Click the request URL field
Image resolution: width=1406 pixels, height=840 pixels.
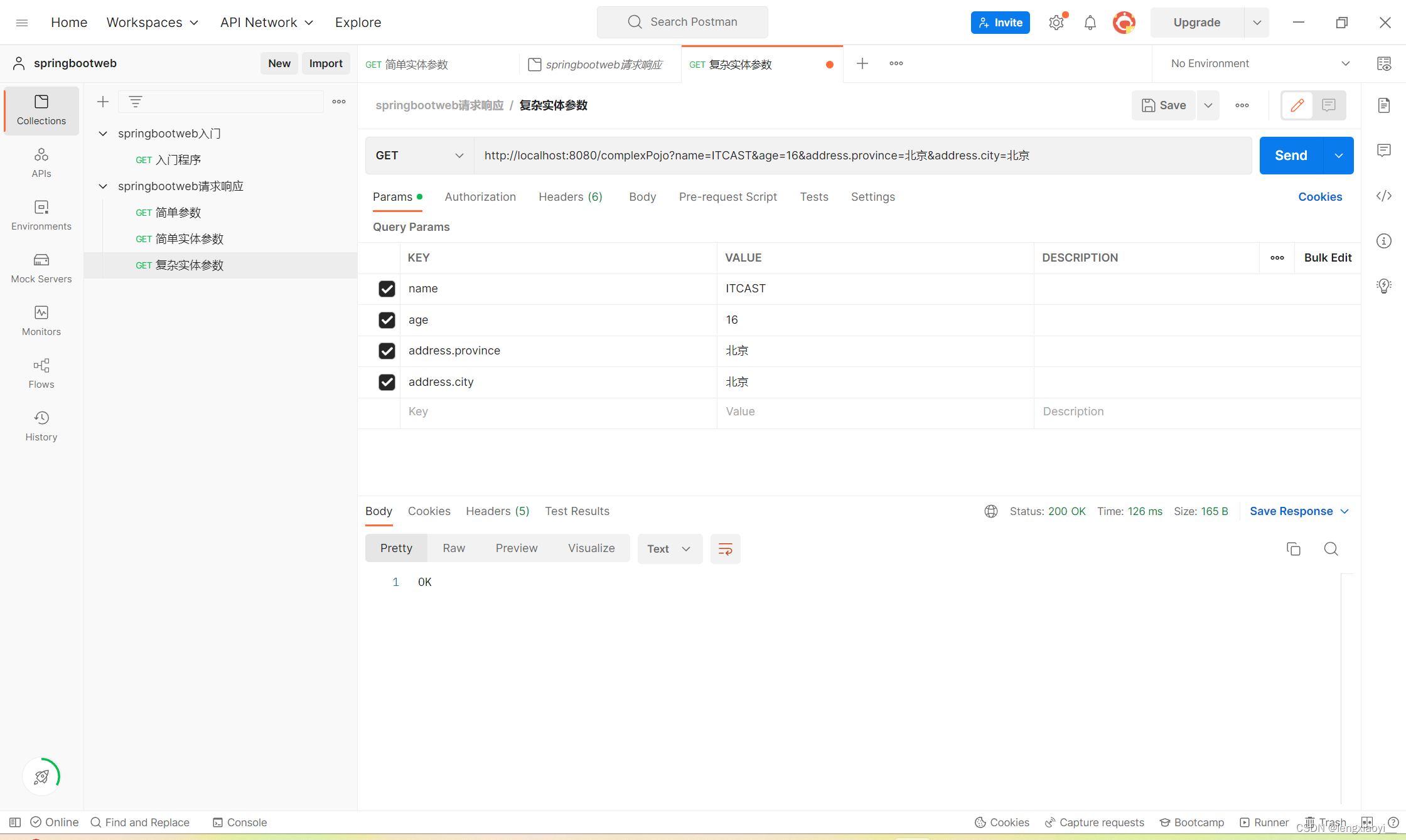pos(863,156)
